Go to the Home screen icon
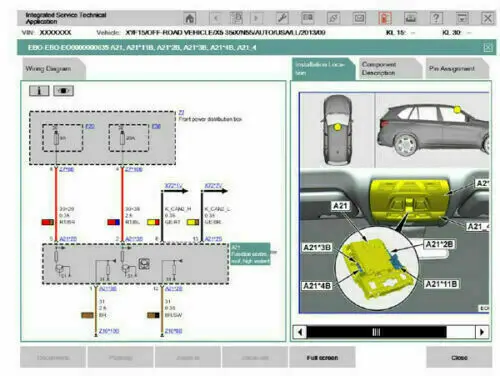This screenshot has height=376, width=500. 190,18
